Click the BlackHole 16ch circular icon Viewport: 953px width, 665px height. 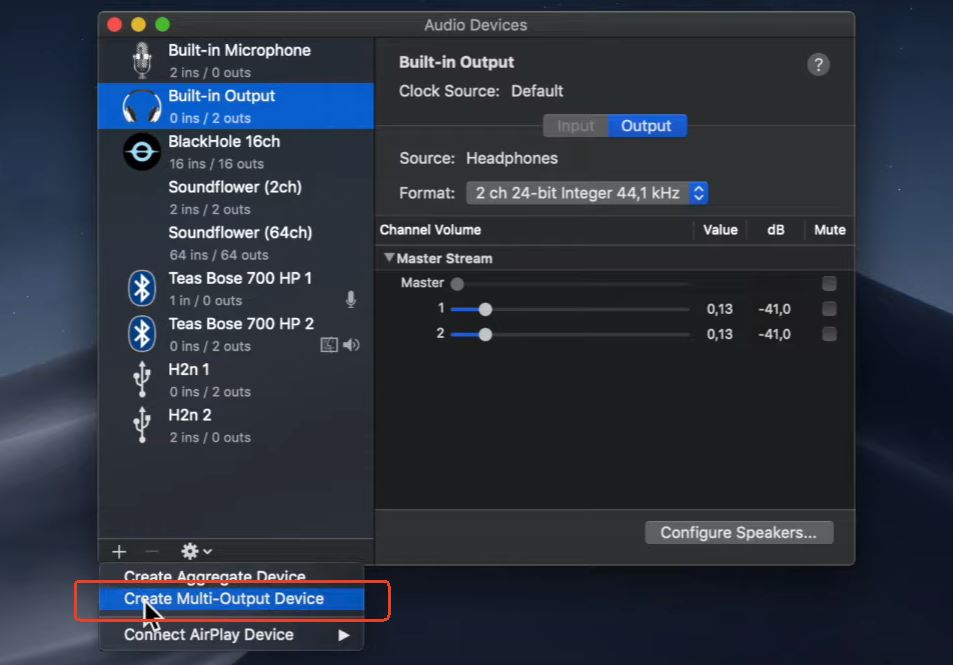(x=142, y=151)
